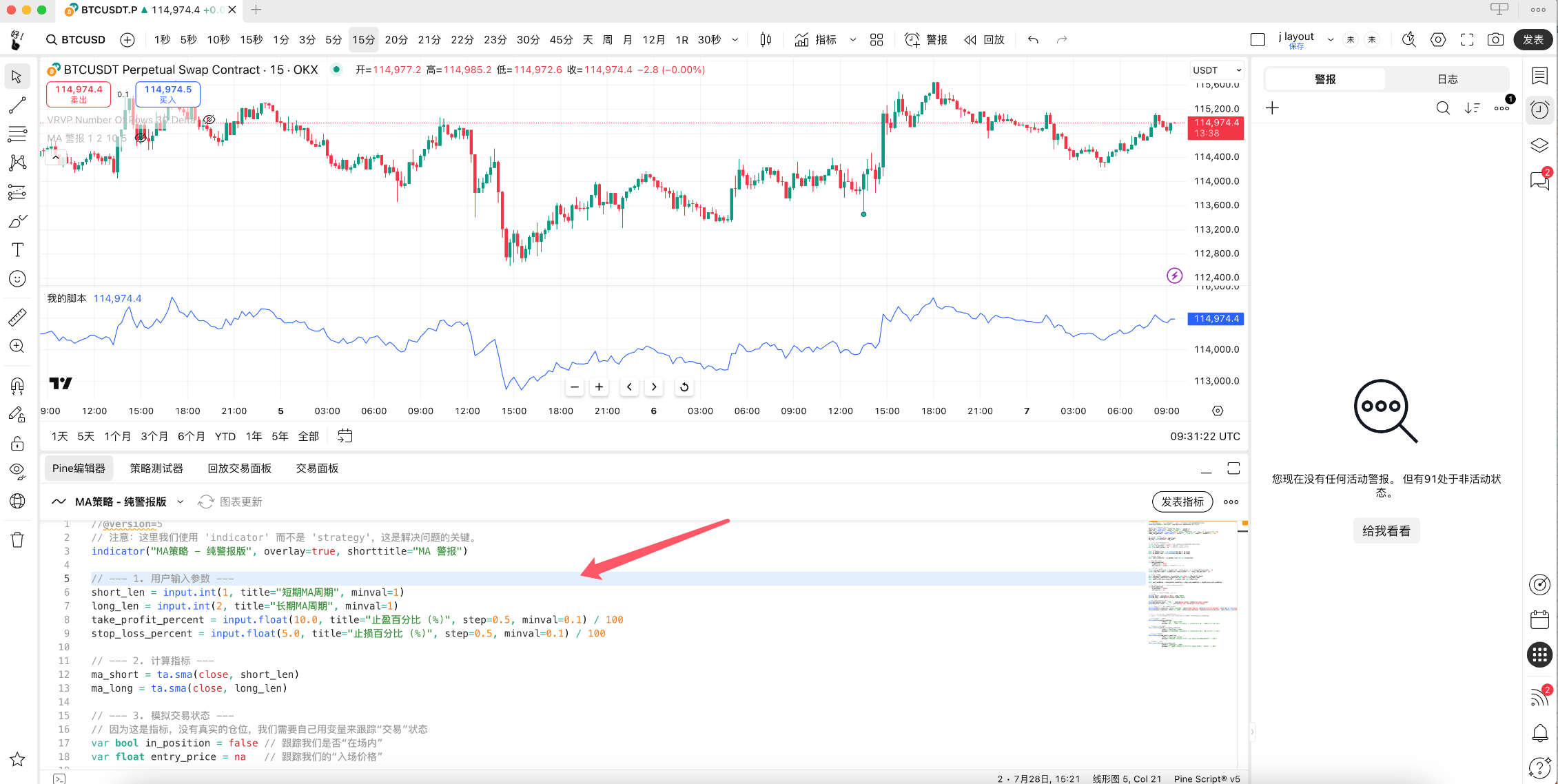This screenshot has width=1558, height=784.
Task: Select the zoom in tool
Action: tap(17, 346)
